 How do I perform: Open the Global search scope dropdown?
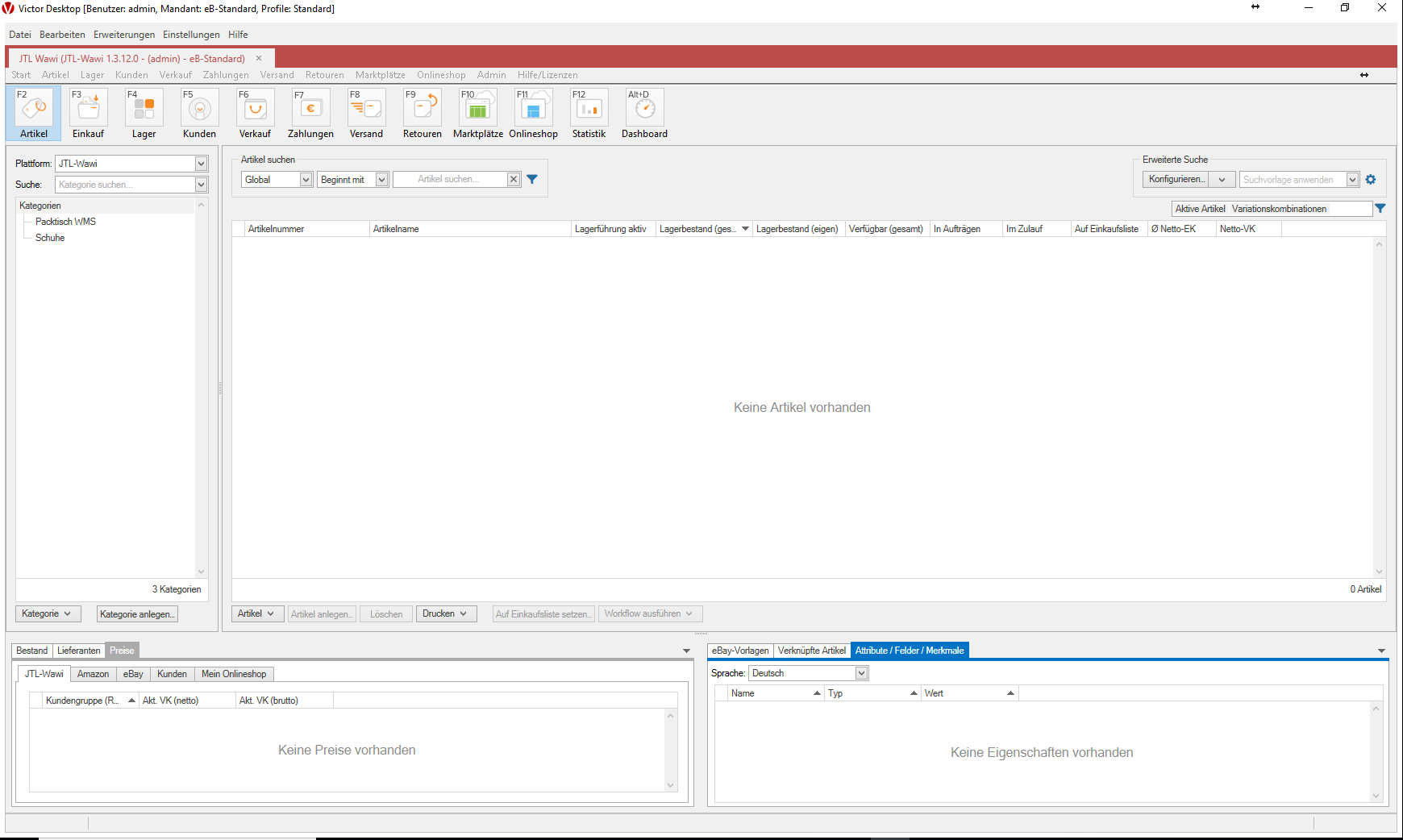pos(306,180)
